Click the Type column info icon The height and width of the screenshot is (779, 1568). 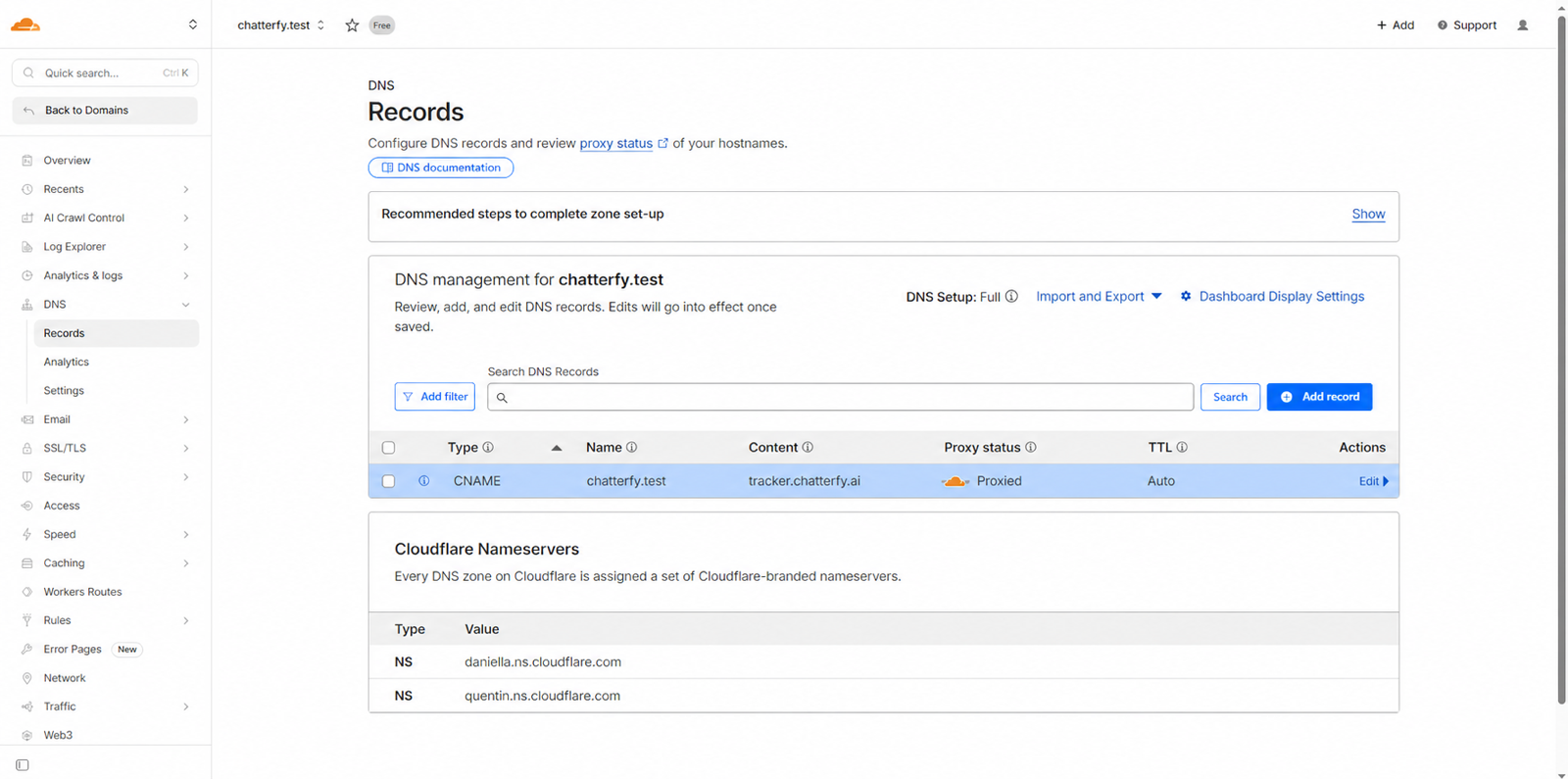488,447
